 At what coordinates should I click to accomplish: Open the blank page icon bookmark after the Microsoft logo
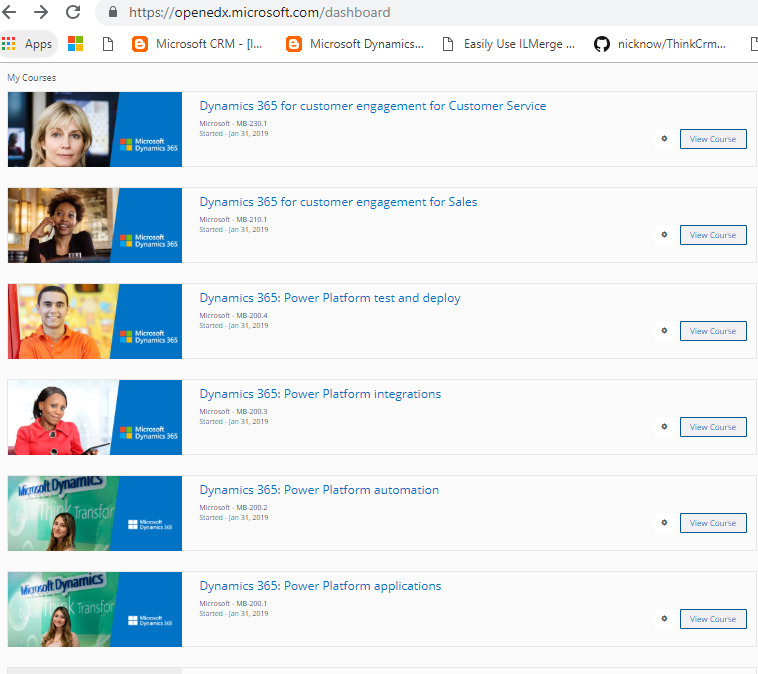(x=108, y=44)
